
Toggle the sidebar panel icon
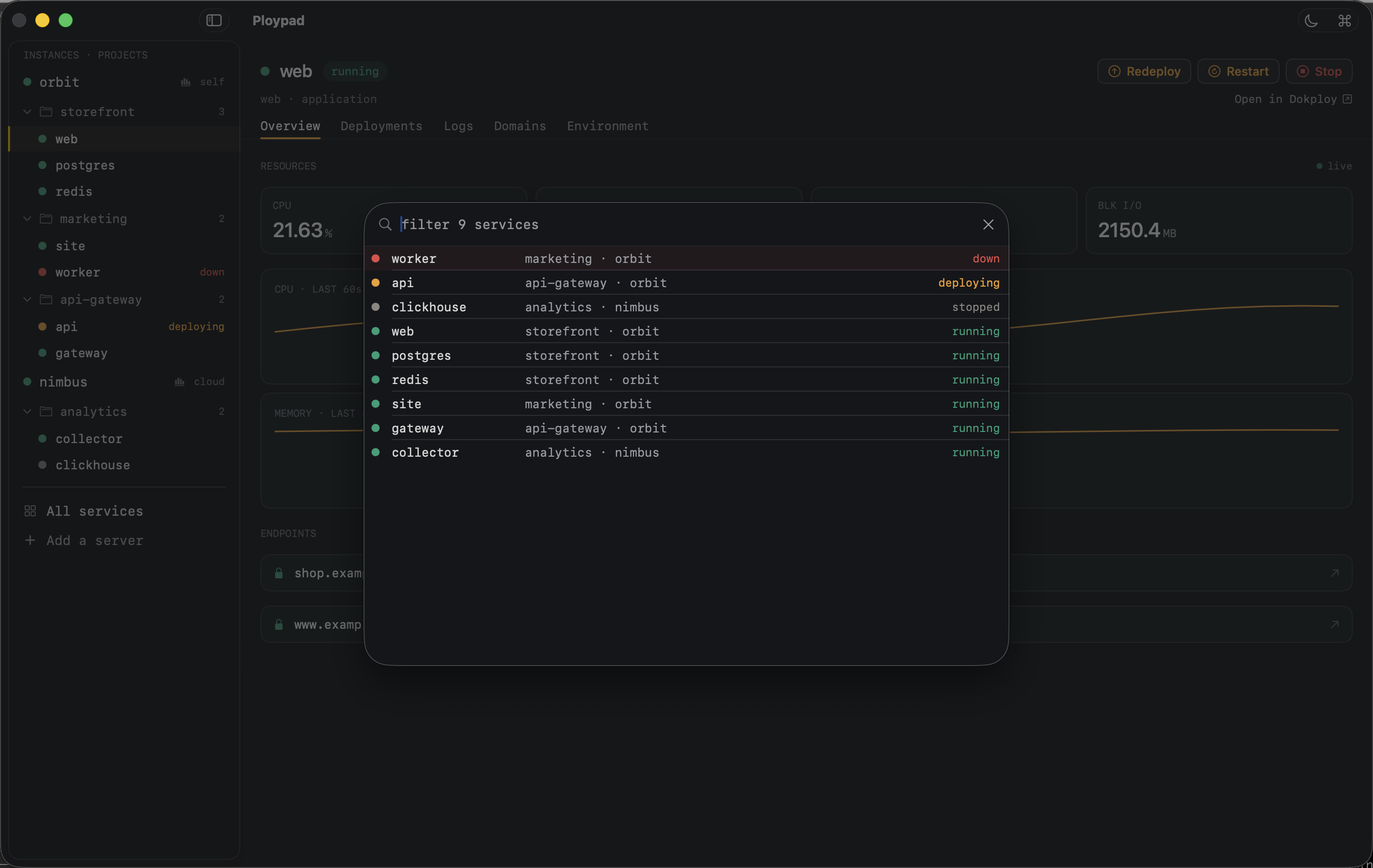(x=214, y=21)
